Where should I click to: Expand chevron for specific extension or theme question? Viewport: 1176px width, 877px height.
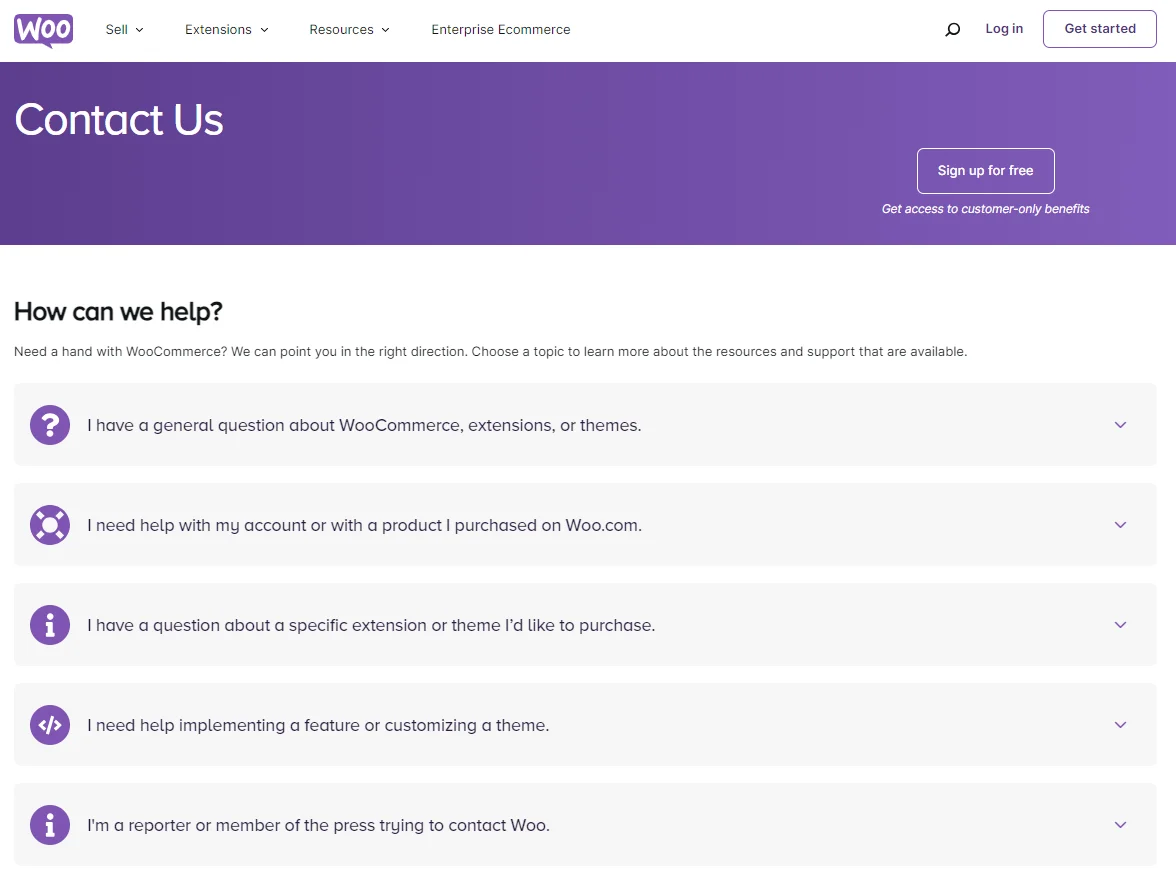pos(1120,625)
